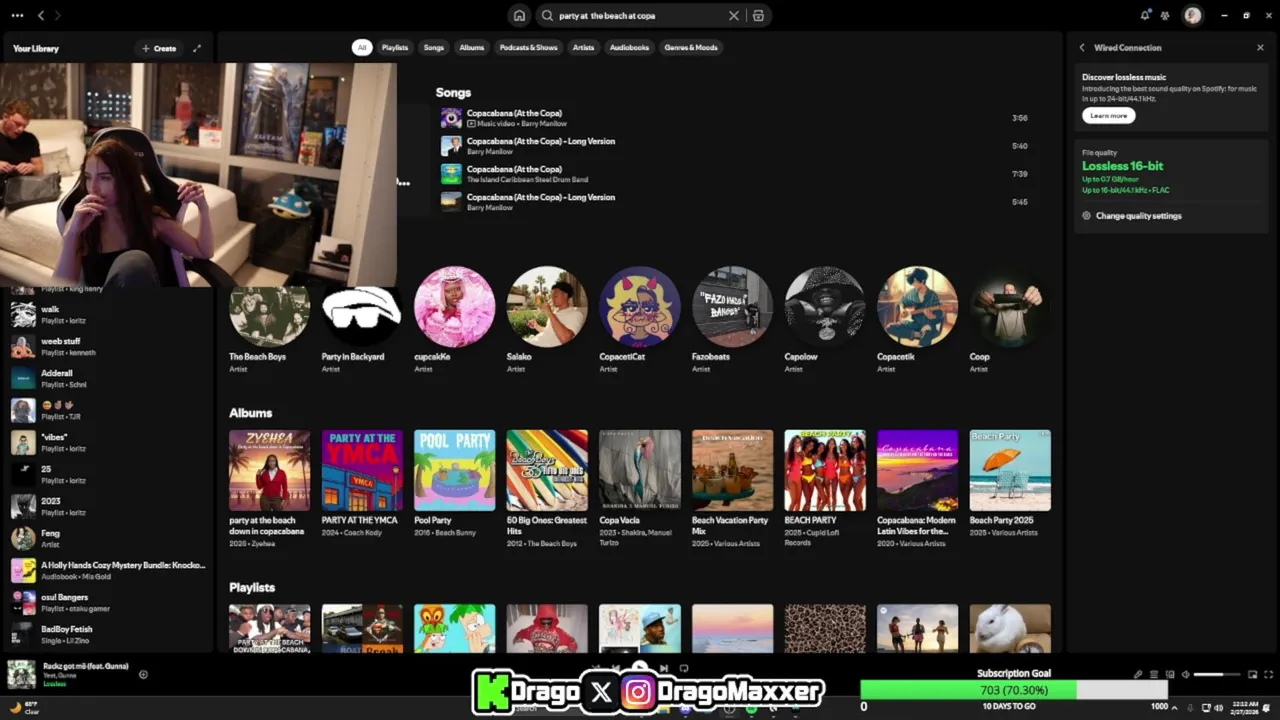Toggle the lyrics microphone icon
1280x720 pixels.
coord(1138,674)
